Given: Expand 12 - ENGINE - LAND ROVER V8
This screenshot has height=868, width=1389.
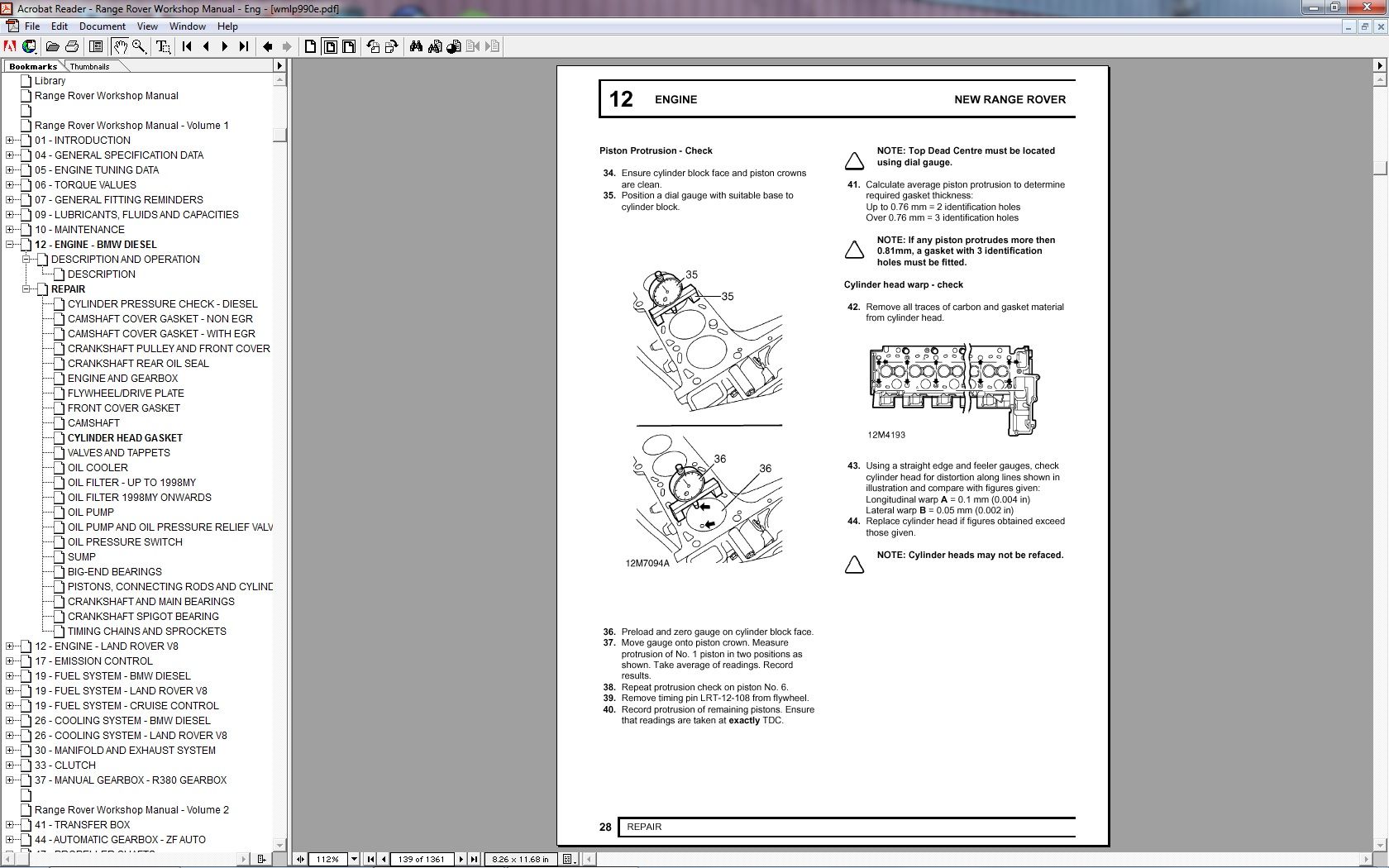Looking at the screenshot, I should (x=10, y=646).
